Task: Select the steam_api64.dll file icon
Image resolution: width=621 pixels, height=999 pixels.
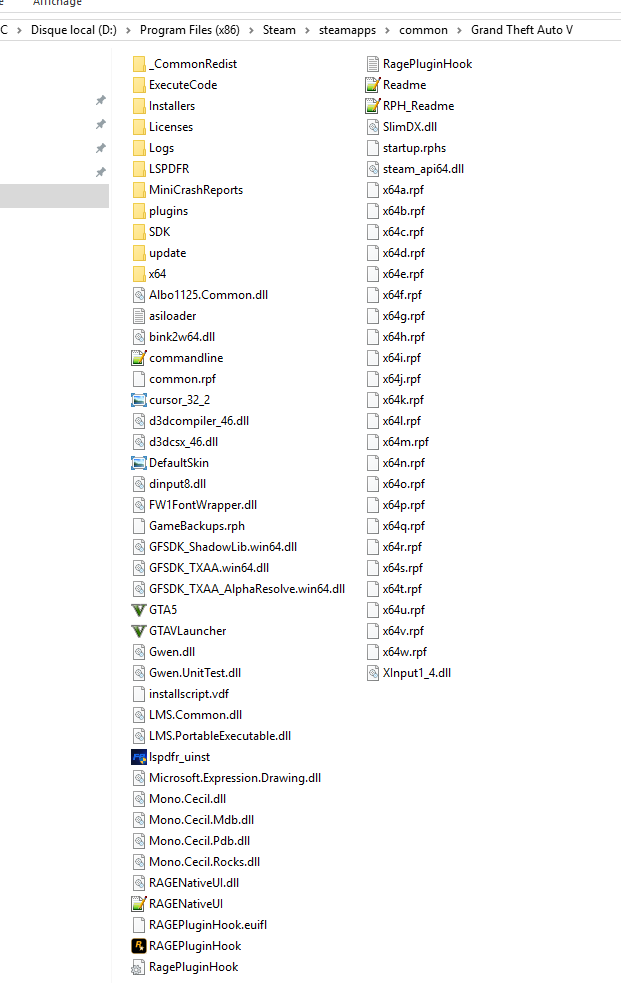Action: (x=373, y=169)
